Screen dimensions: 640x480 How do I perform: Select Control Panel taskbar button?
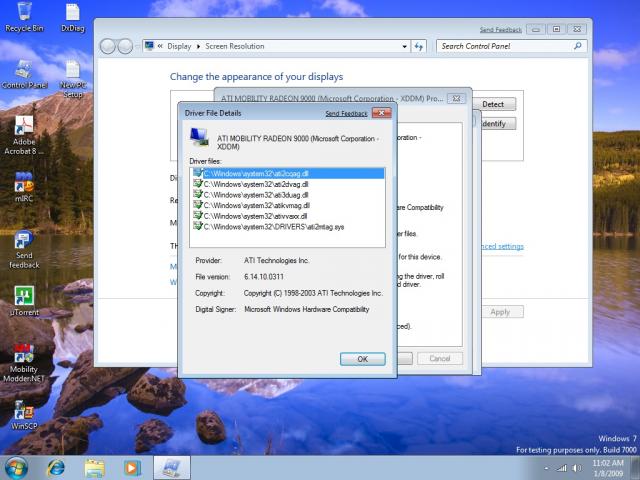click(x=172, y=468)
